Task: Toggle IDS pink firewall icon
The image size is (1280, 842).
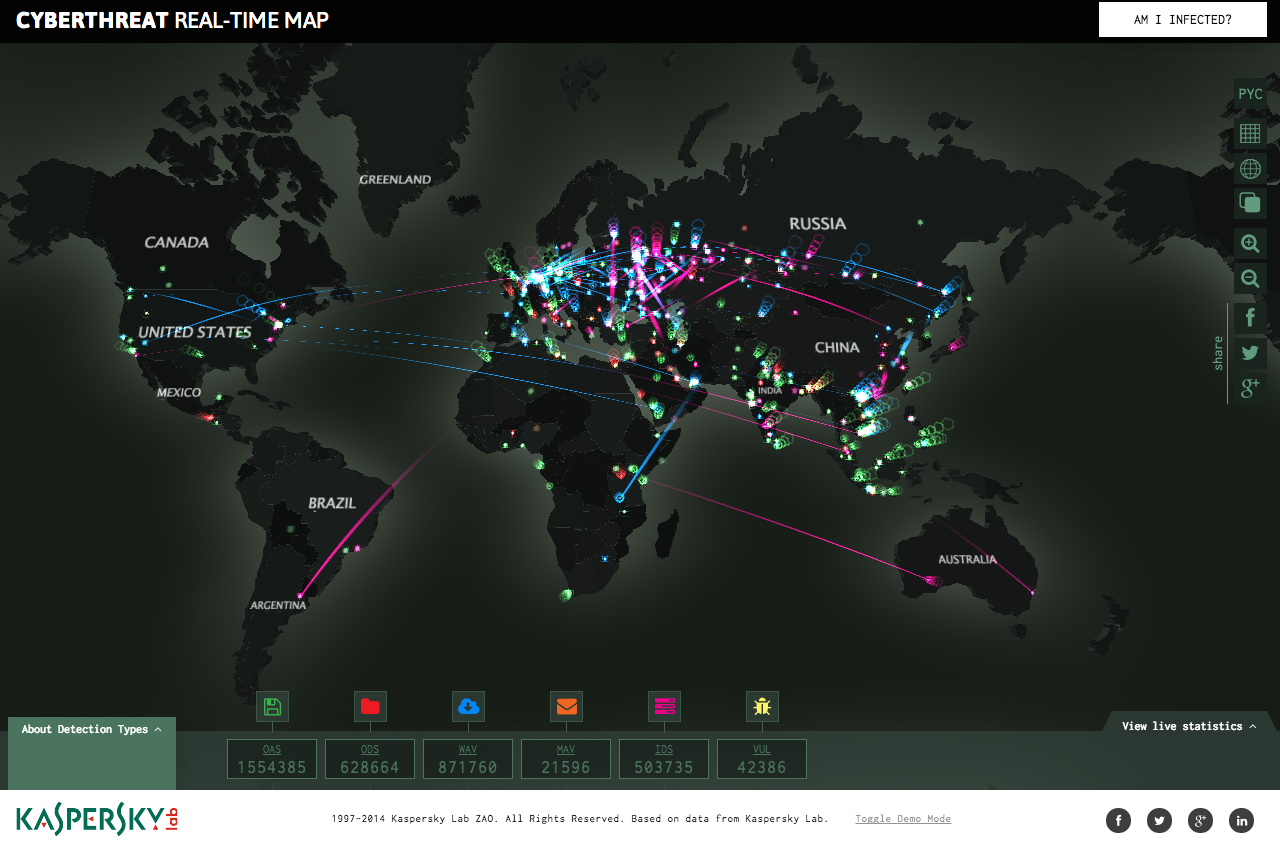Action: pyautogui.click(x=664, y=706)
